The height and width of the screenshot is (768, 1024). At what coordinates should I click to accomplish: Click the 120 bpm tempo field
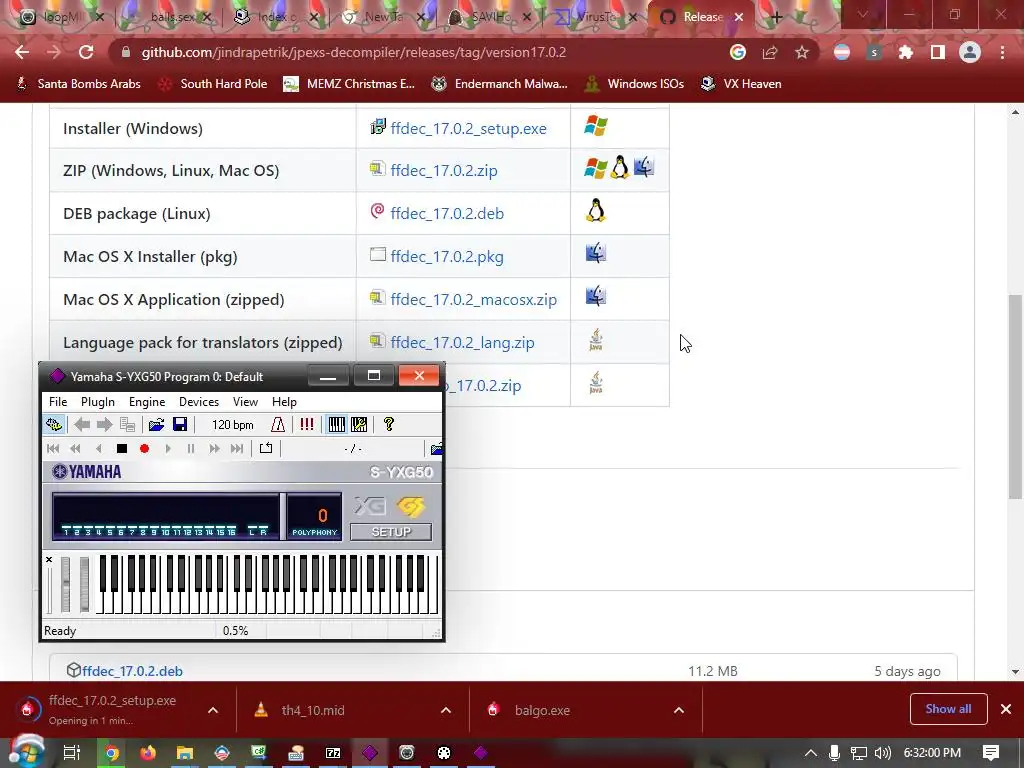pos(232,425)
